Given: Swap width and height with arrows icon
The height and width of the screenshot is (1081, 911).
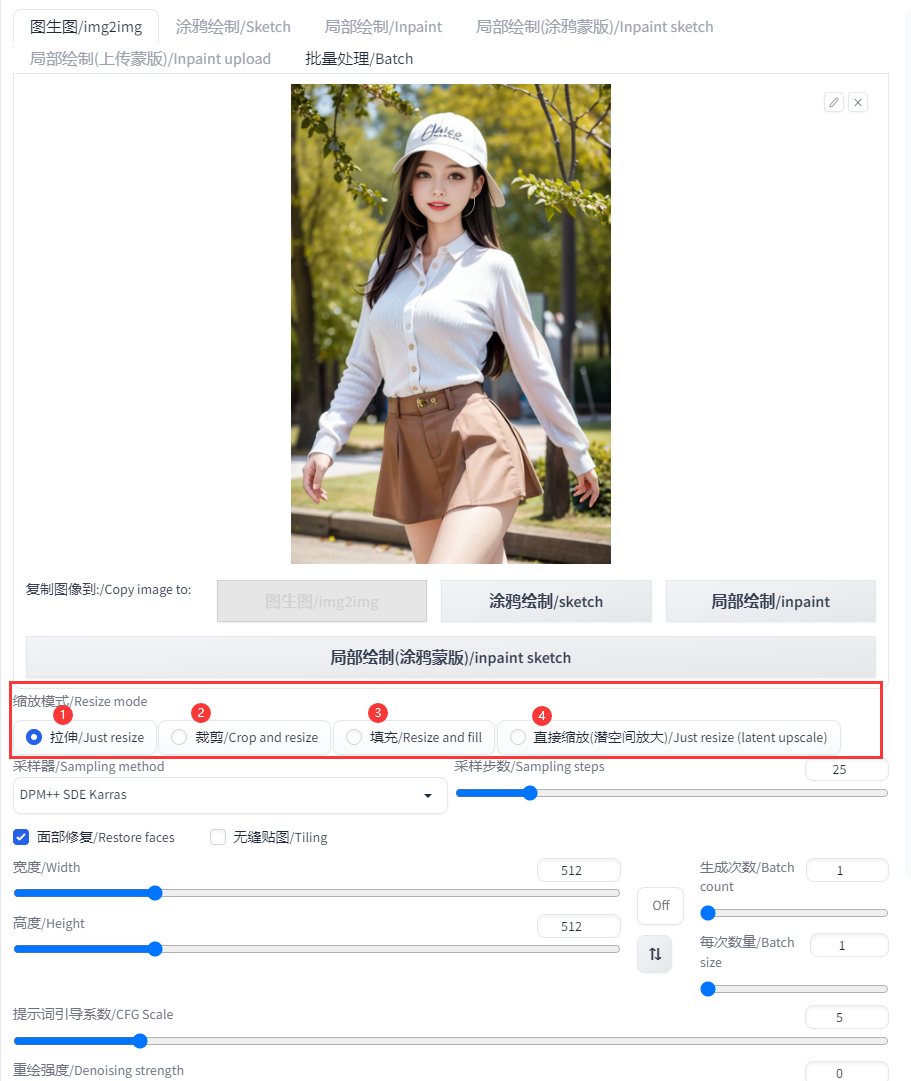Looking at the screenshot, I should tap(654, 953).
